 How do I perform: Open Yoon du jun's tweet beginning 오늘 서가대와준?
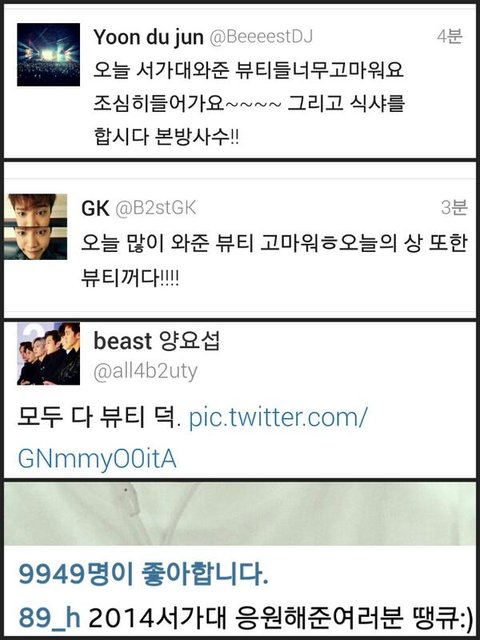(x=249, y=104)
